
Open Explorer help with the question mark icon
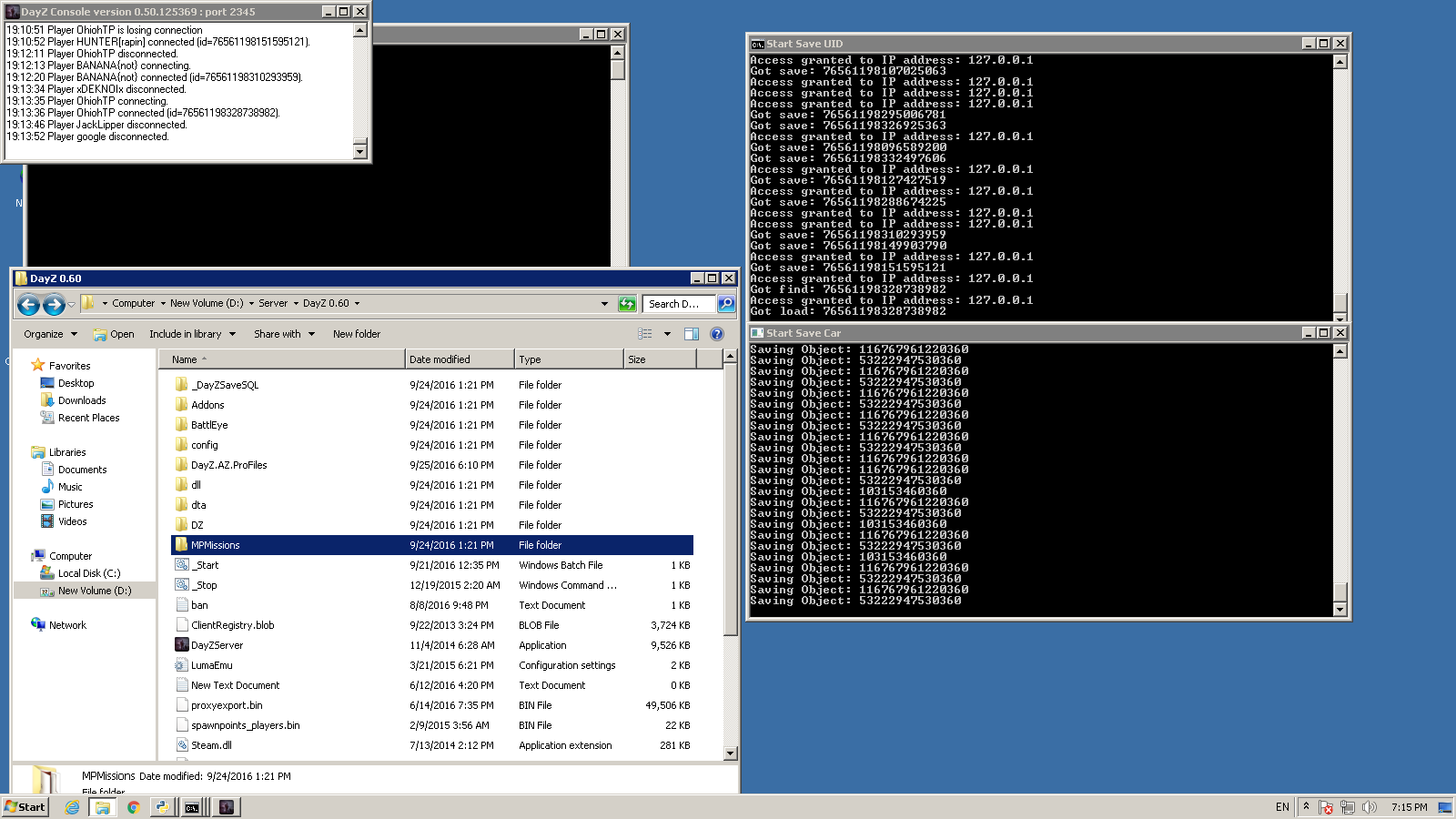(717, 334)
